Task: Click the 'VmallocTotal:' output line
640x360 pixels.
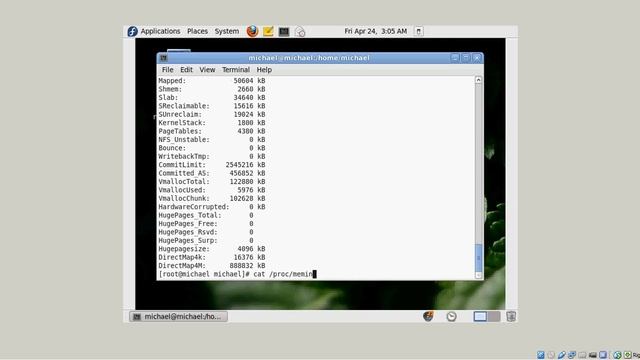Action: point(212,182)
